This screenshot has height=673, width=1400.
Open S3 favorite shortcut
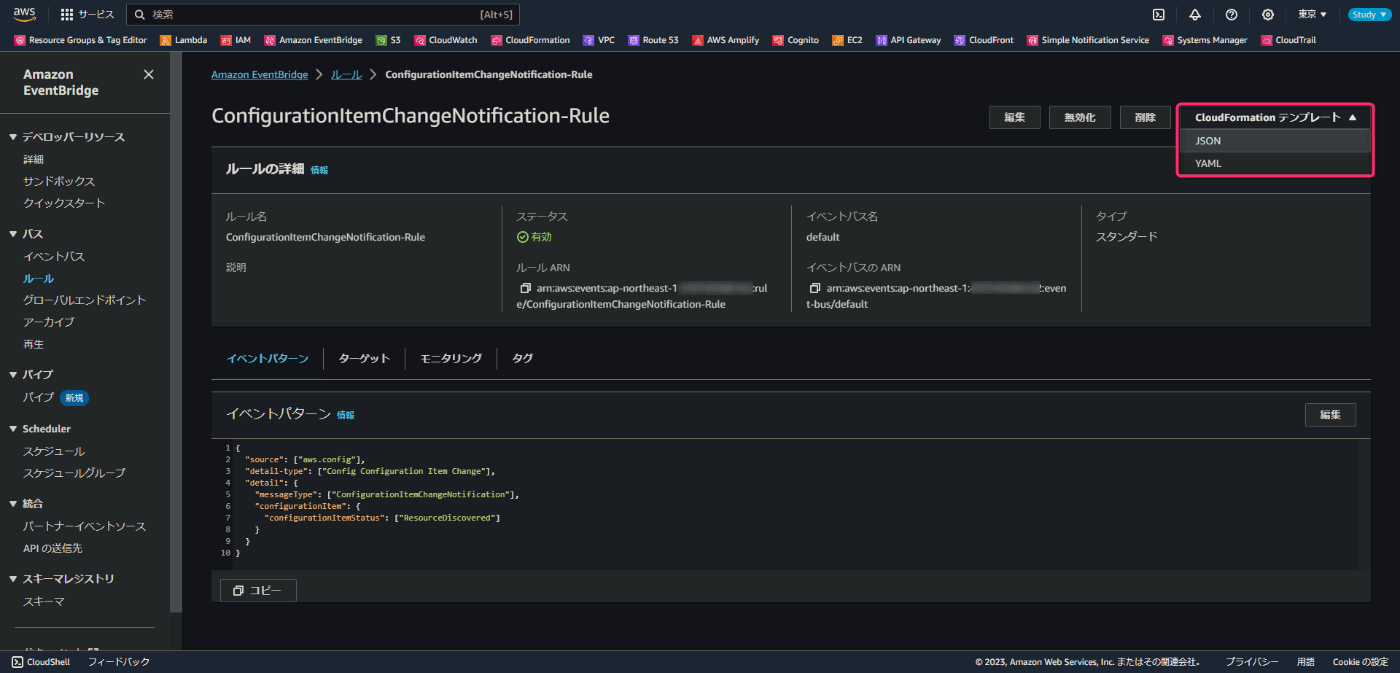click(388, 40)
